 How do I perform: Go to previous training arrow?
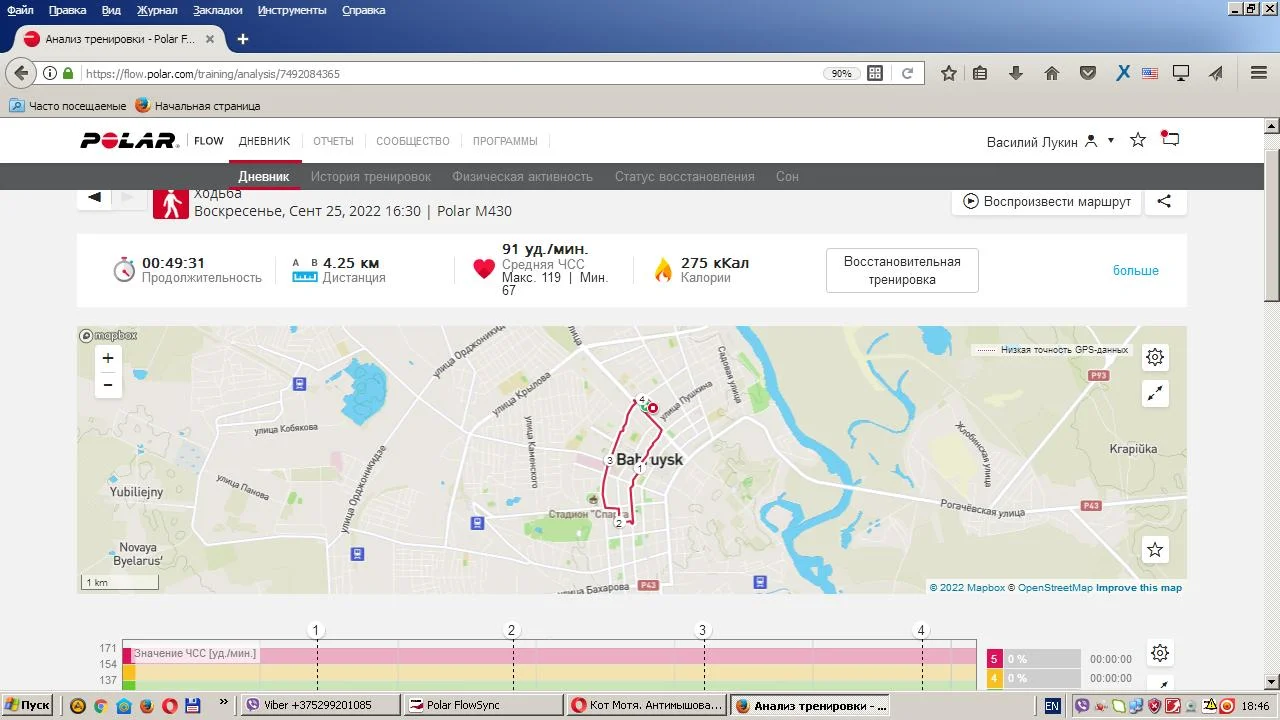pyautogui.click(x=94, y=197)
